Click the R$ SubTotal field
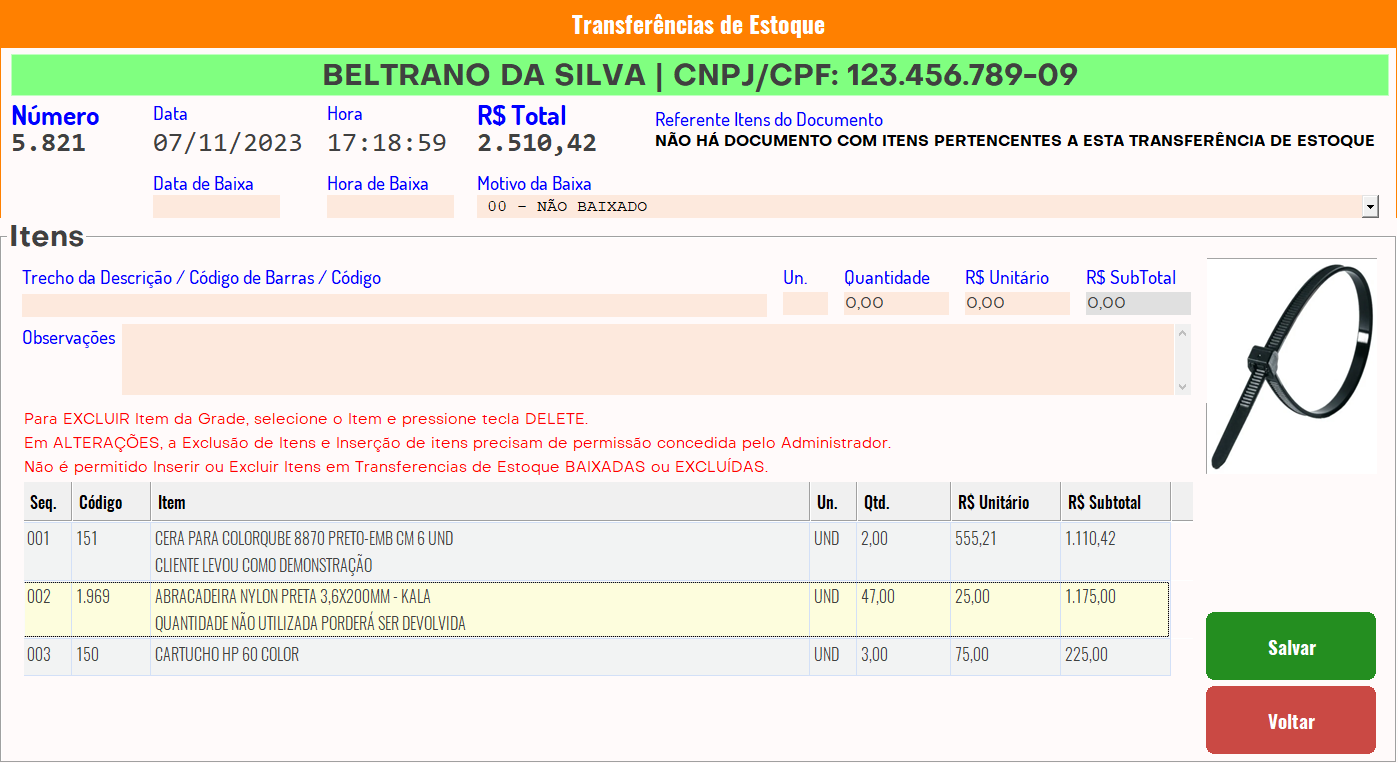This screenshot has height=764, width=1398. click(x=1138, y=303)
